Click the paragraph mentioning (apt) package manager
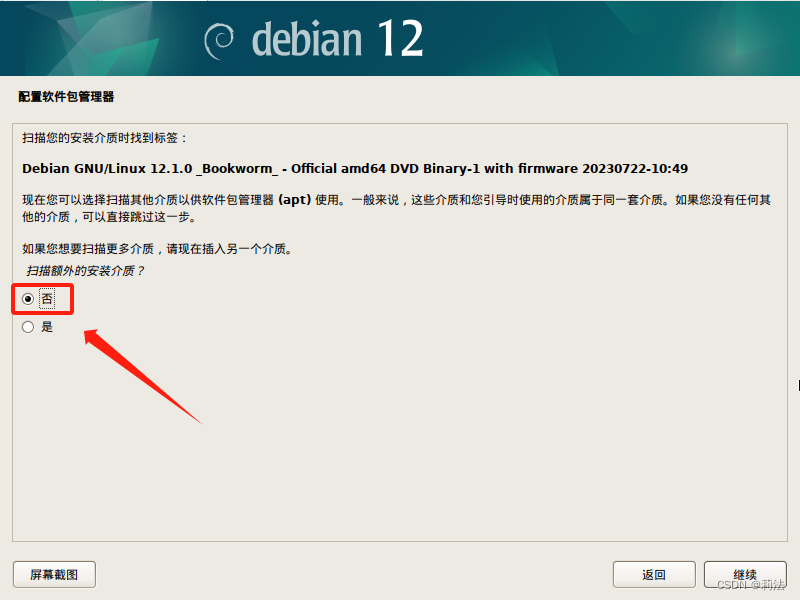Image resolution: width=800 pixels, height=600 pixels. pos(396,208)
